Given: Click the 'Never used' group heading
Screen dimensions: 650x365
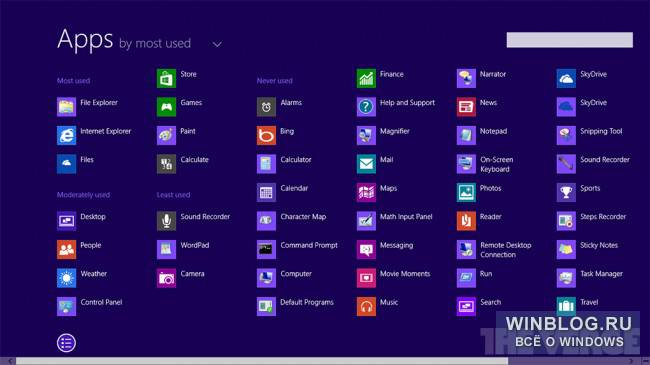Looking at the screenshot, I should (x=274, y=81).
